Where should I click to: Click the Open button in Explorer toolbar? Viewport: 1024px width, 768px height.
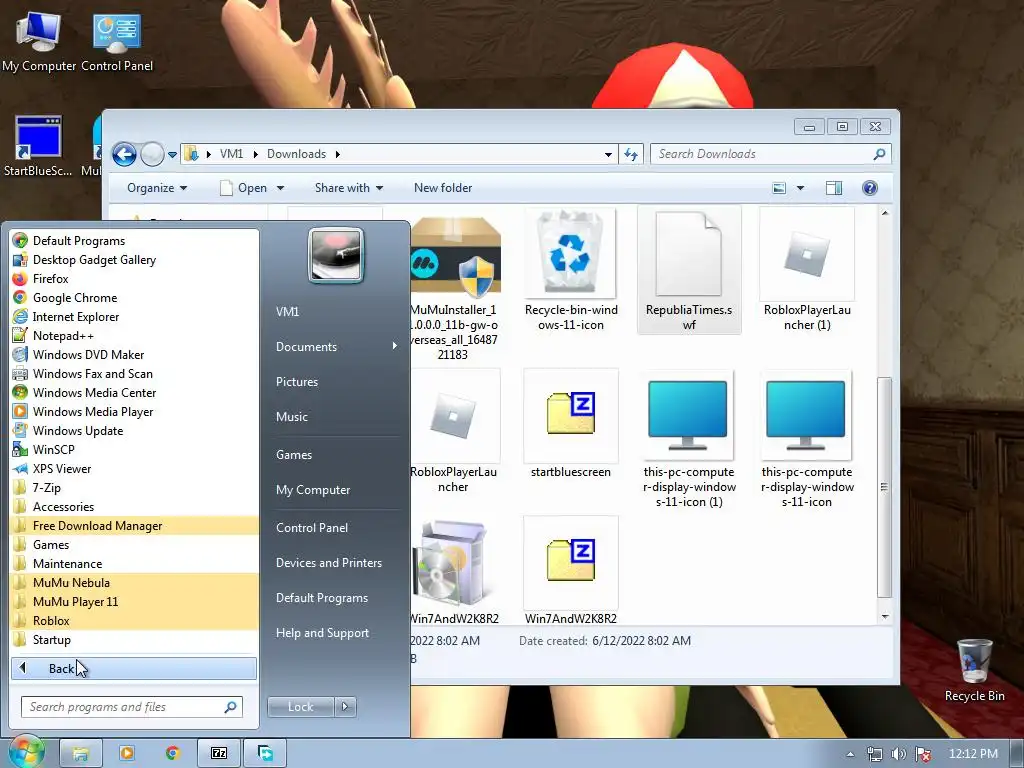coord(244,188)
